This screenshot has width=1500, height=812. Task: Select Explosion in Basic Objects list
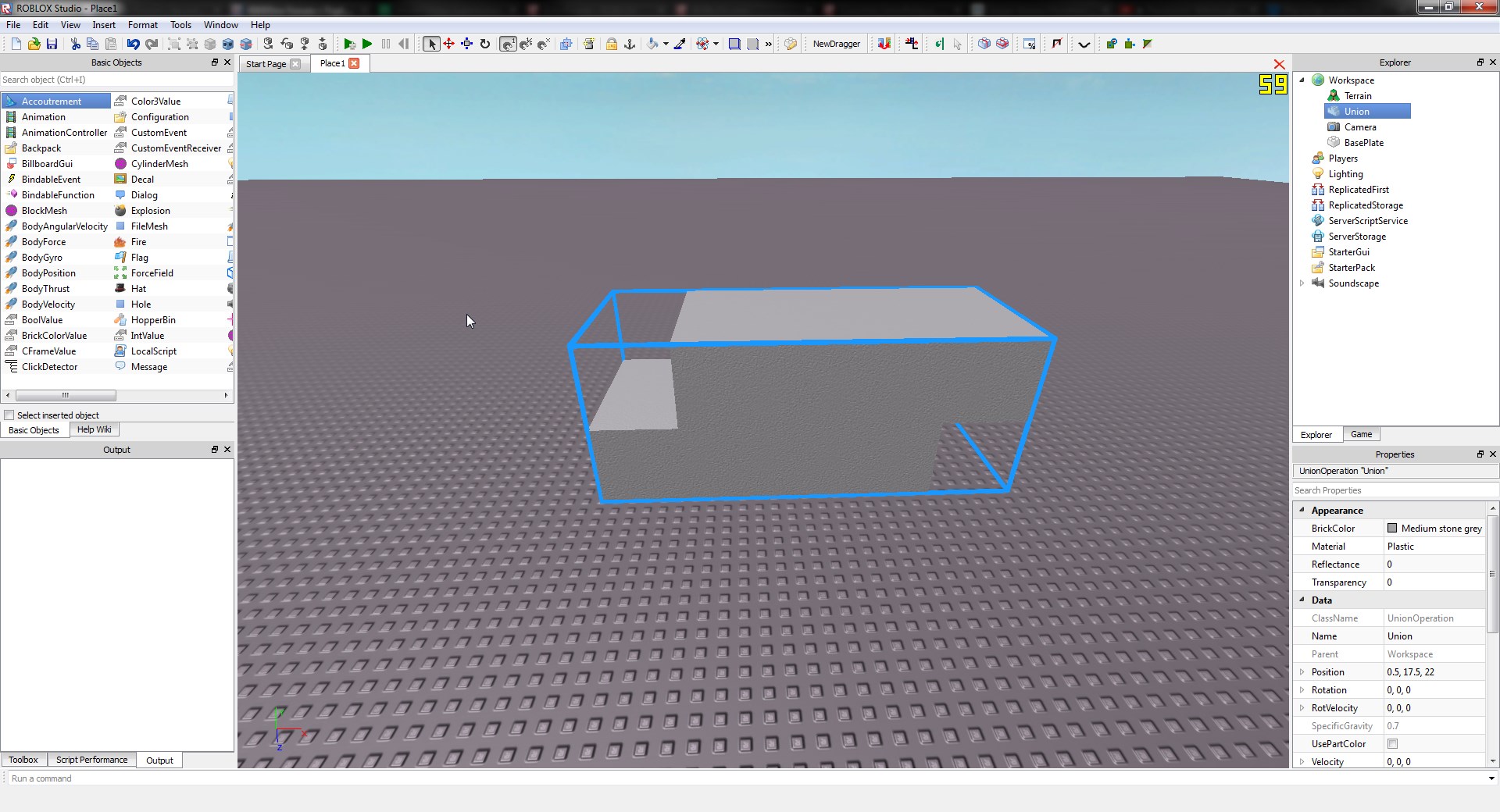point(150,211)
